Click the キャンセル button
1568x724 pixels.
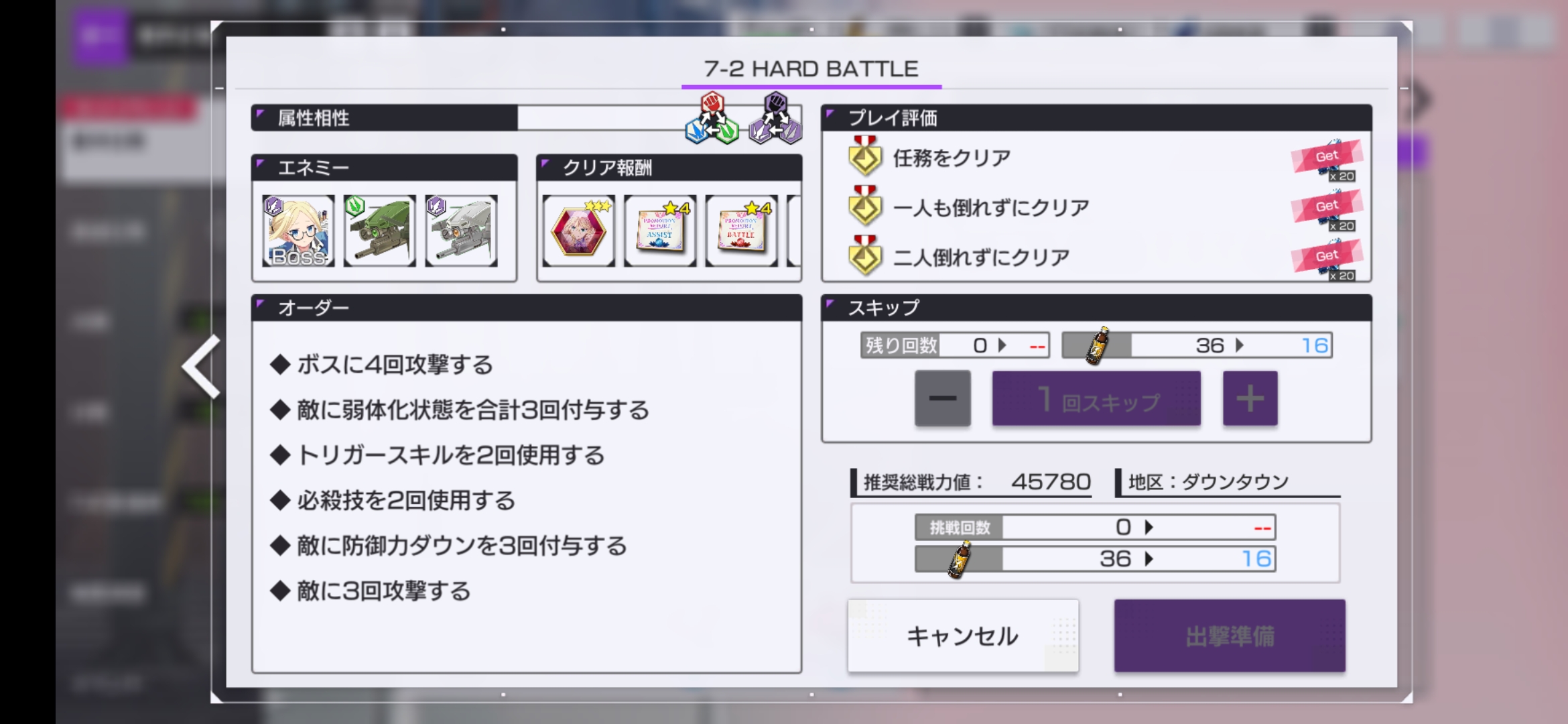tap(963, 636)
